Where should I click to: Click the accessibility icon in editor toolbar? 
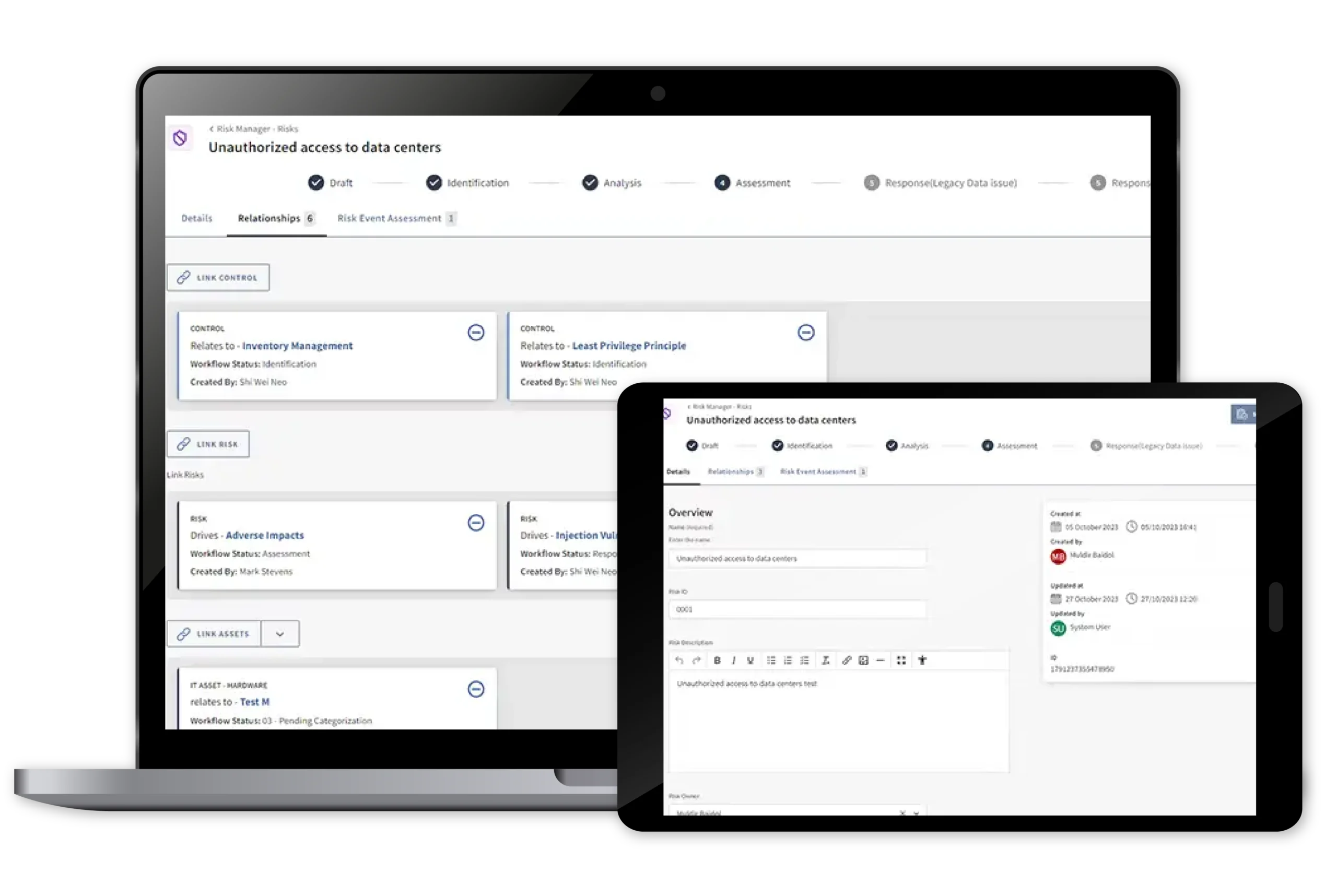coord(922,660)
